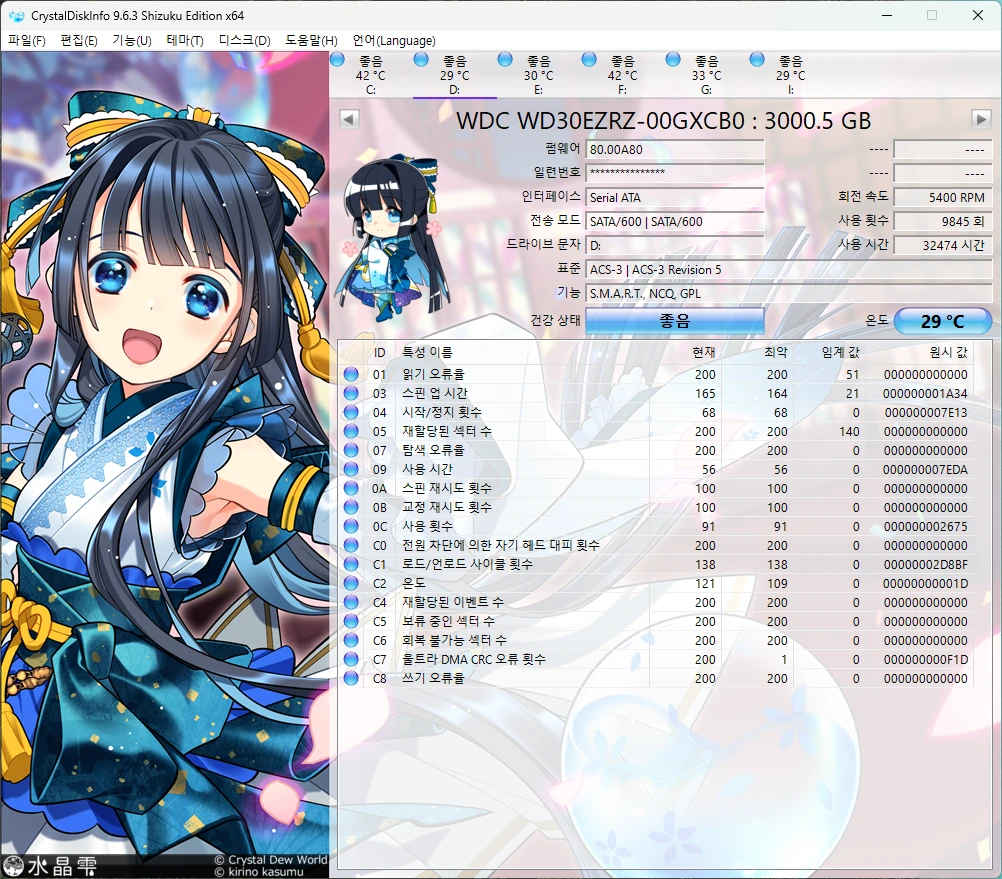Go to next disk with right arrow

(x=981, y=119)
